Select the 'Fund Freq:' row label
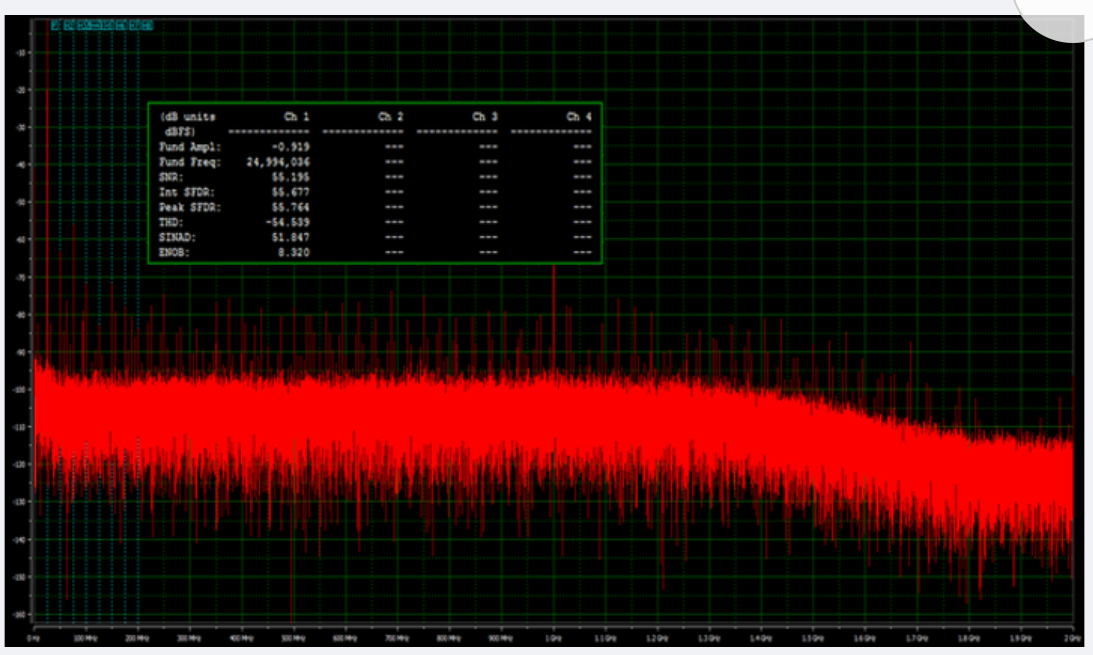The height and width of the screenshot is (655, 1093). (190, 162)
